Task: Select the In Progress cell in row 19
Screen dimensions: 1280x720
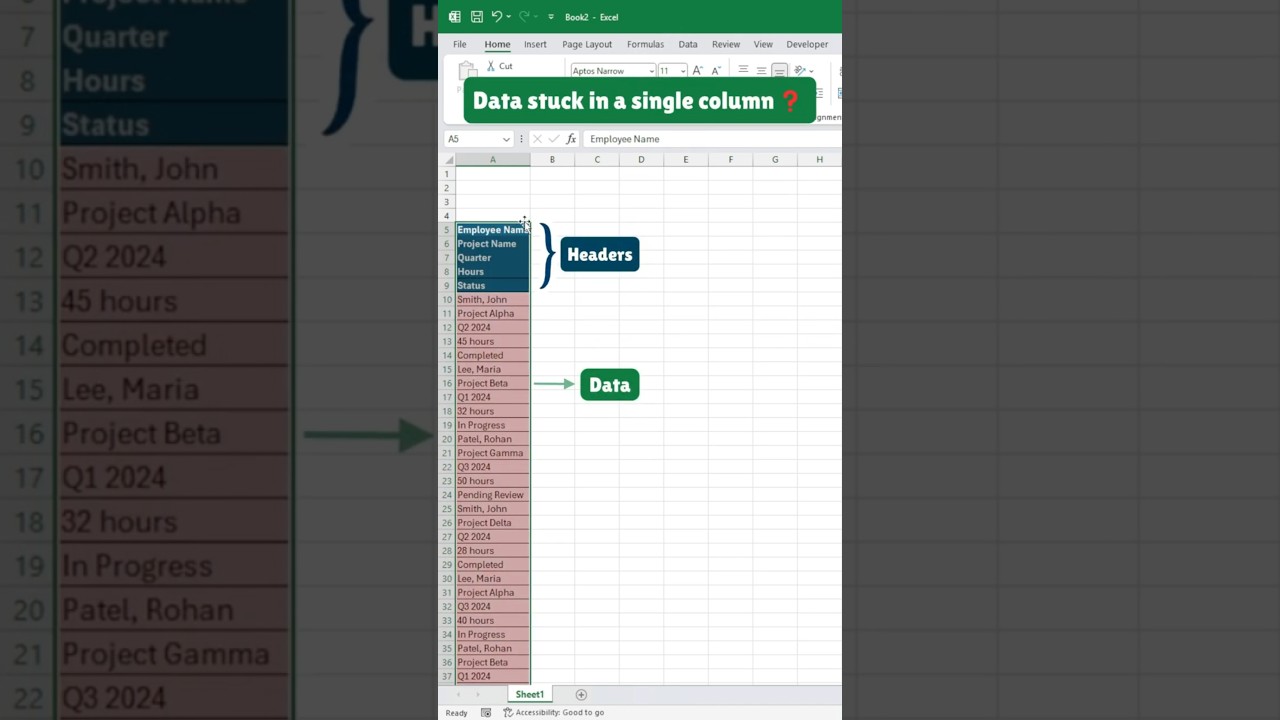Action: 493,425
